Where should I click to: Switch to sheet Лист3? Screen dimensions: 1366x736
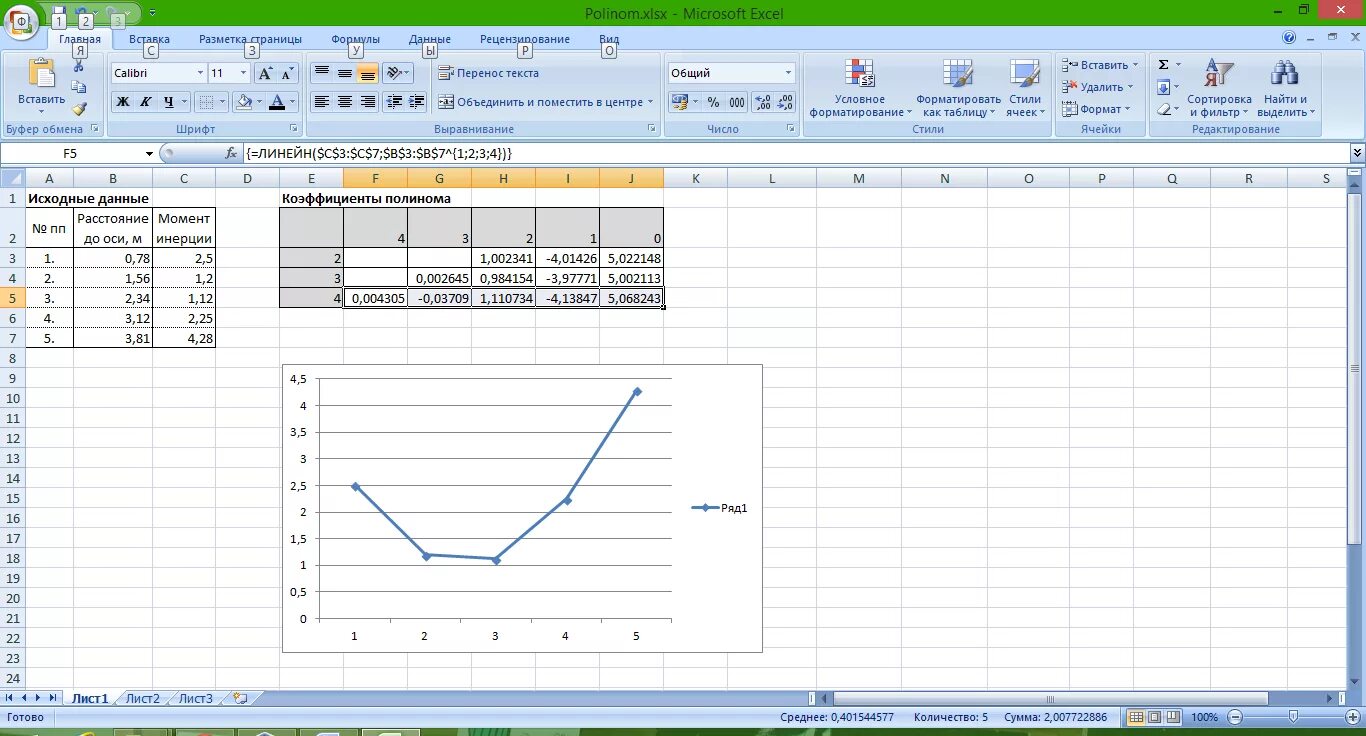(196, 699)
